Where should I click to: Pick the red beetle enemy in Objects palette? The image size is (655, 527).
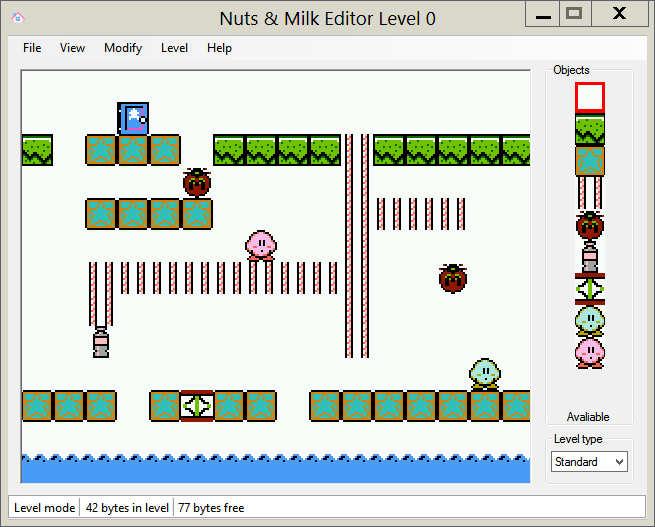click(x=589, y=225)
